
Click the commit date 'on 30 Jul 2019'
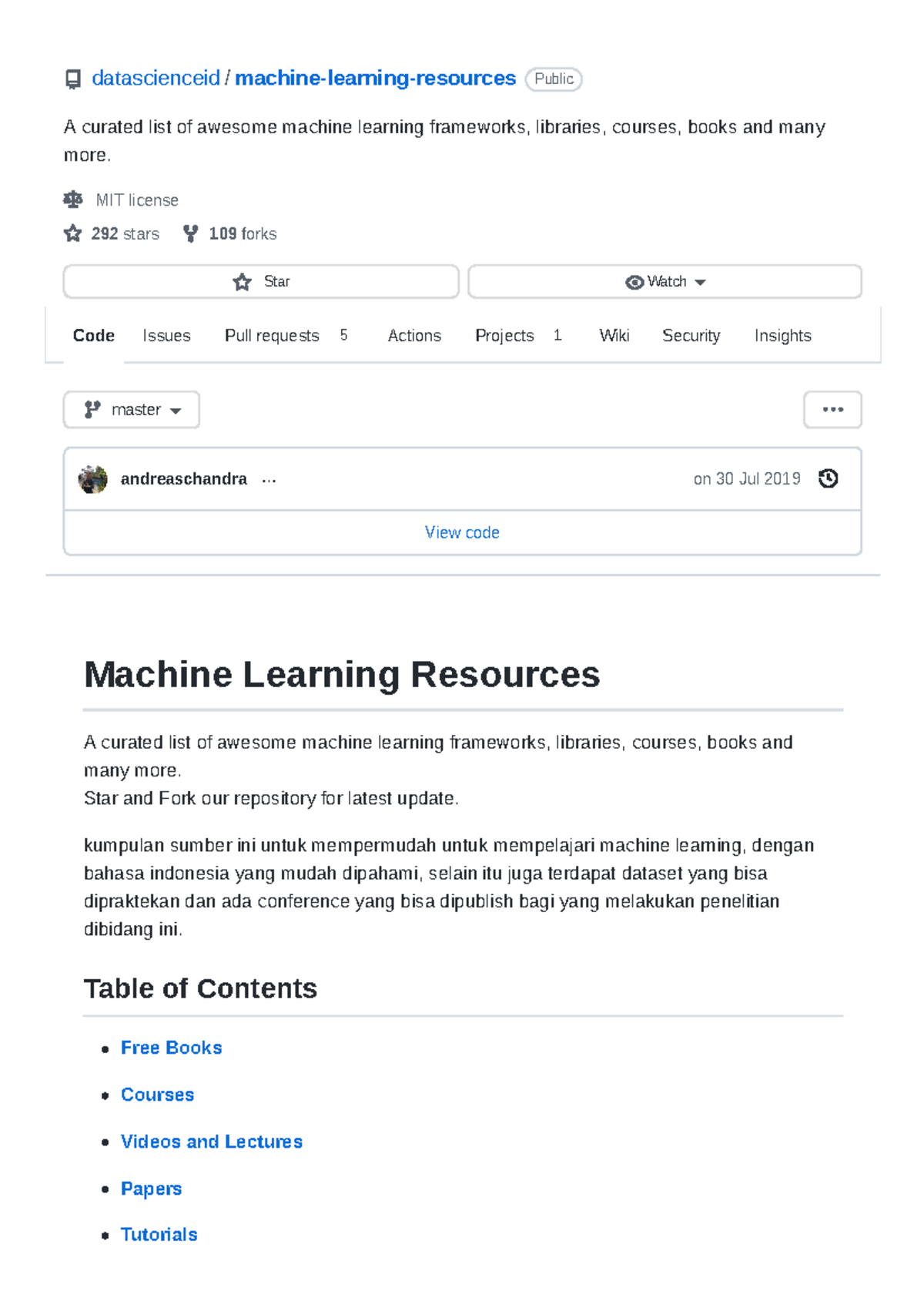coord(747,479)
